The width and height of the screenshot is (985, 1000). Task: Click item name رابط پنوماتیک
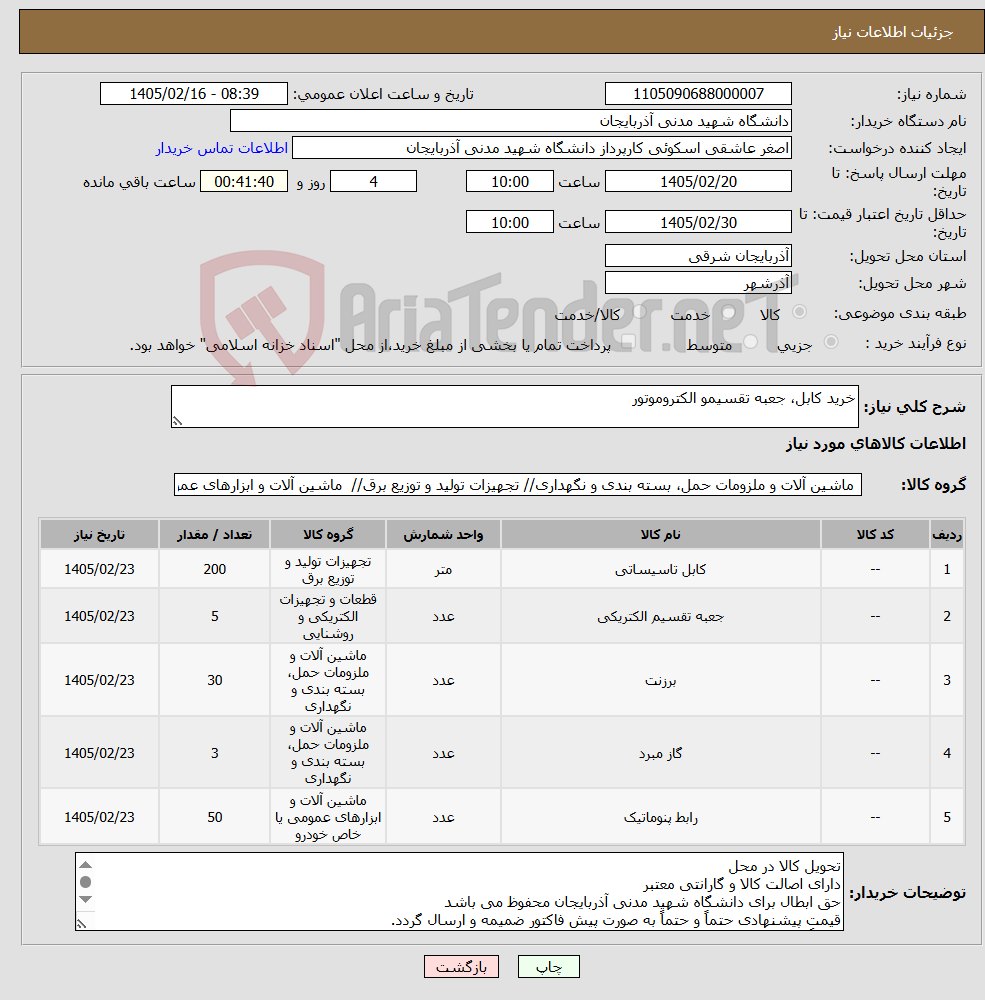(660, 818)
